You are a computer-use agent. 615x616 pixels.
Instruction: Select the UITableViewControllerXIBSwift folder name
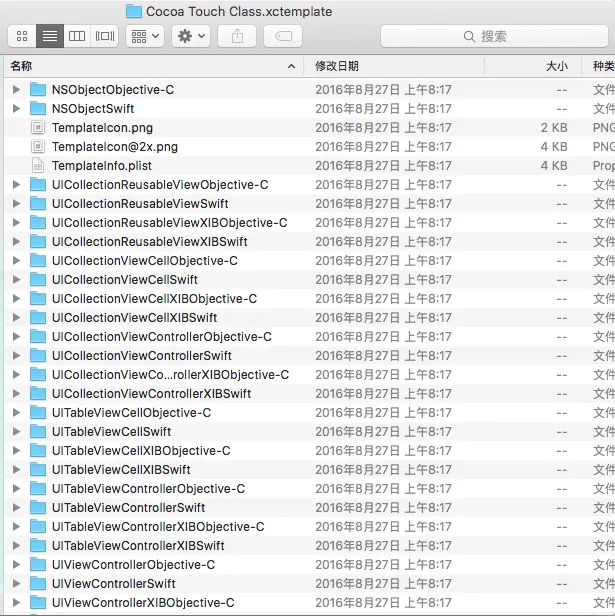(138, 545)
